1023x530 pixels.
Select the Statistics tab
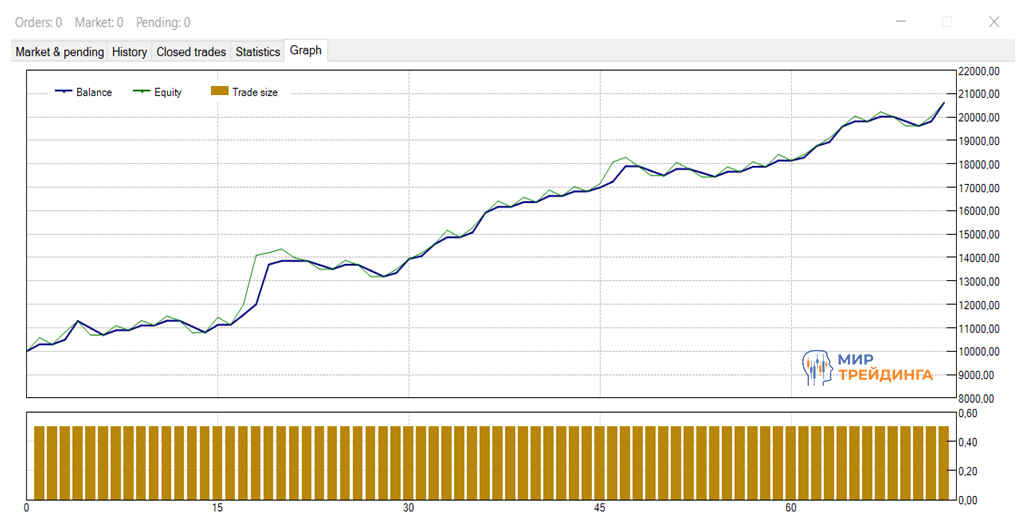coord(257,52)
